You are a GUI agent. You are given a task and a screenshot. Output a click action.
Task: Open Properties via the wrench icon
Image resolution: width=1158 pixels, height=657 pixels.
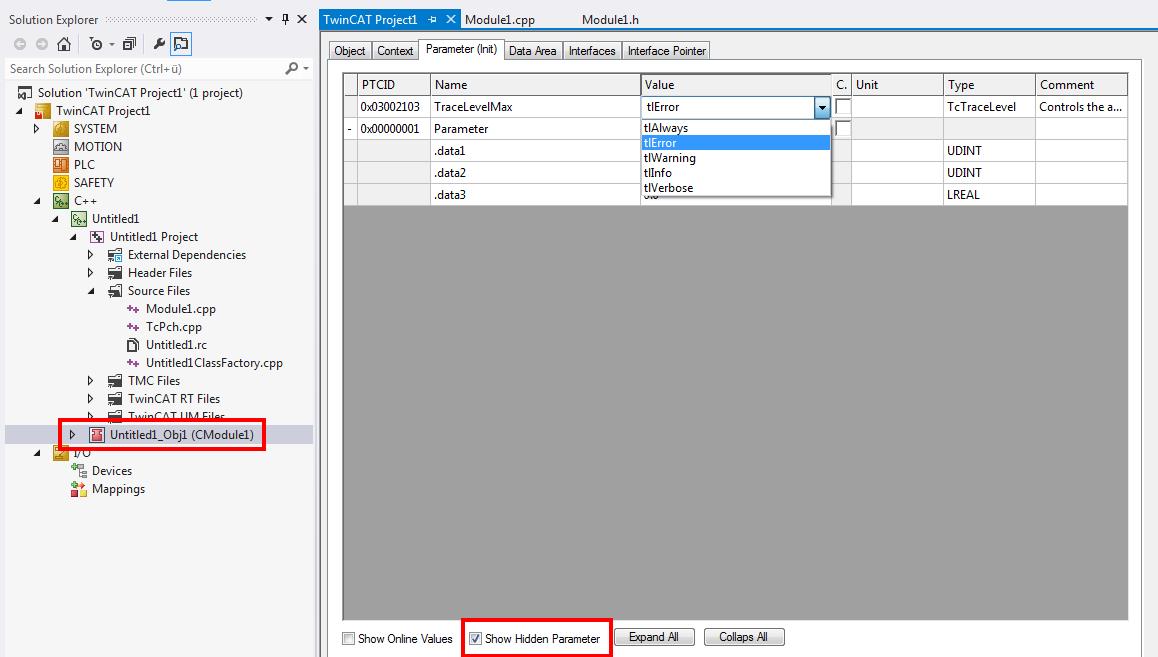159,44
